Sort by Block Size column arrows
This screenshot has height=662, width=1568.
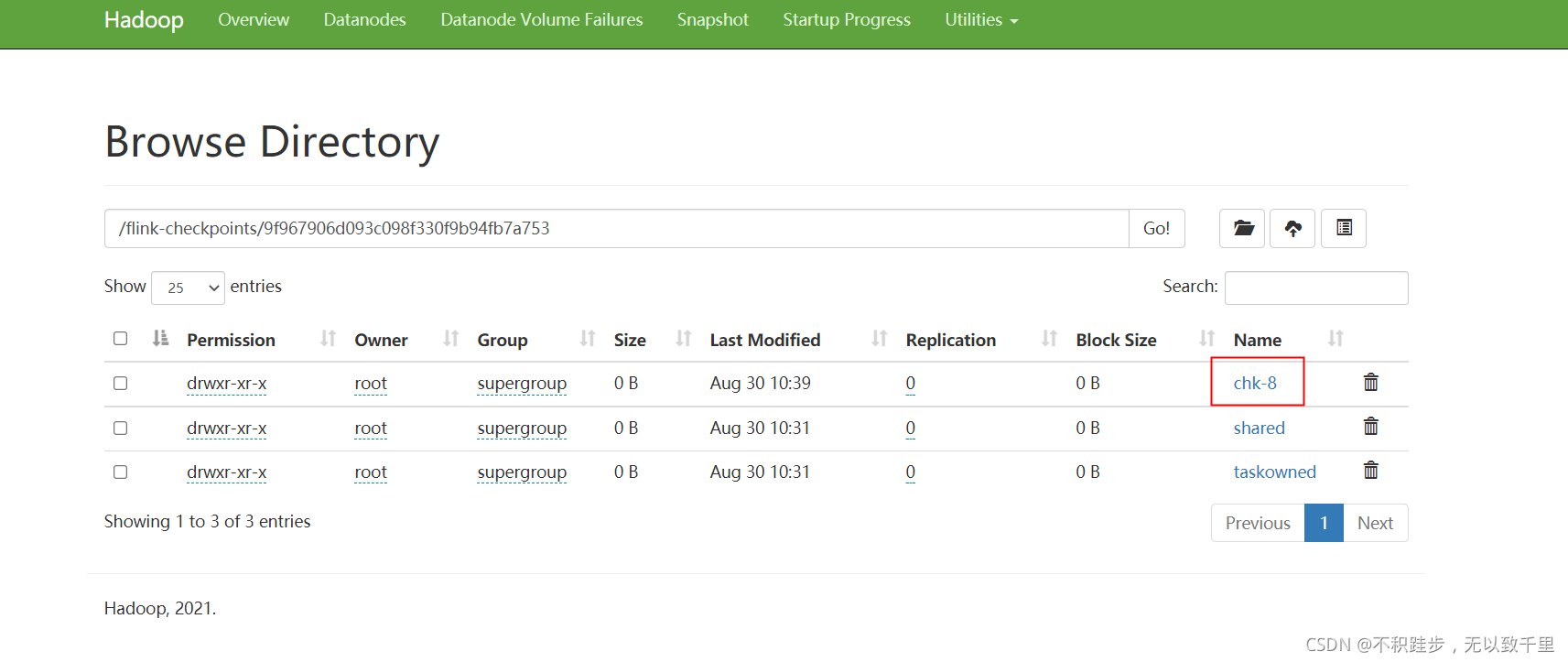tap(1206, 339)
